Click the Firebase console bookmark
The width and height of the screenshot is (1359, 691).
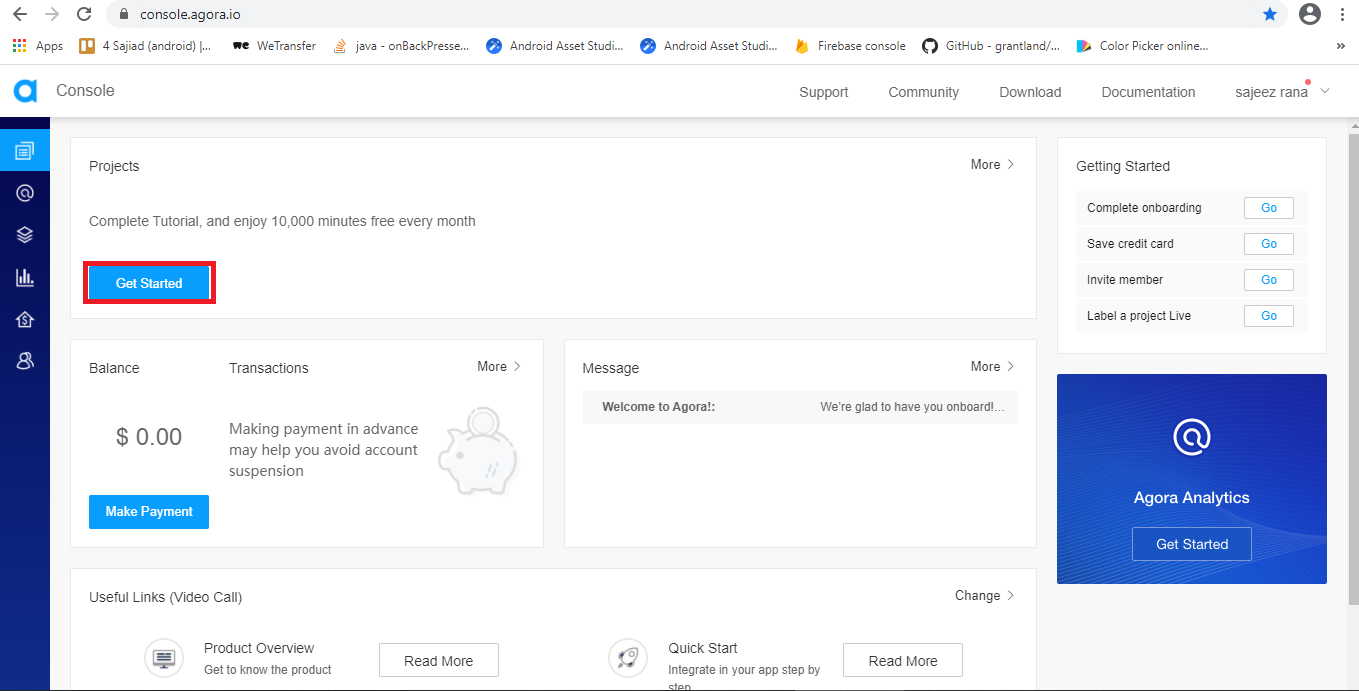(x=851, y=46)
